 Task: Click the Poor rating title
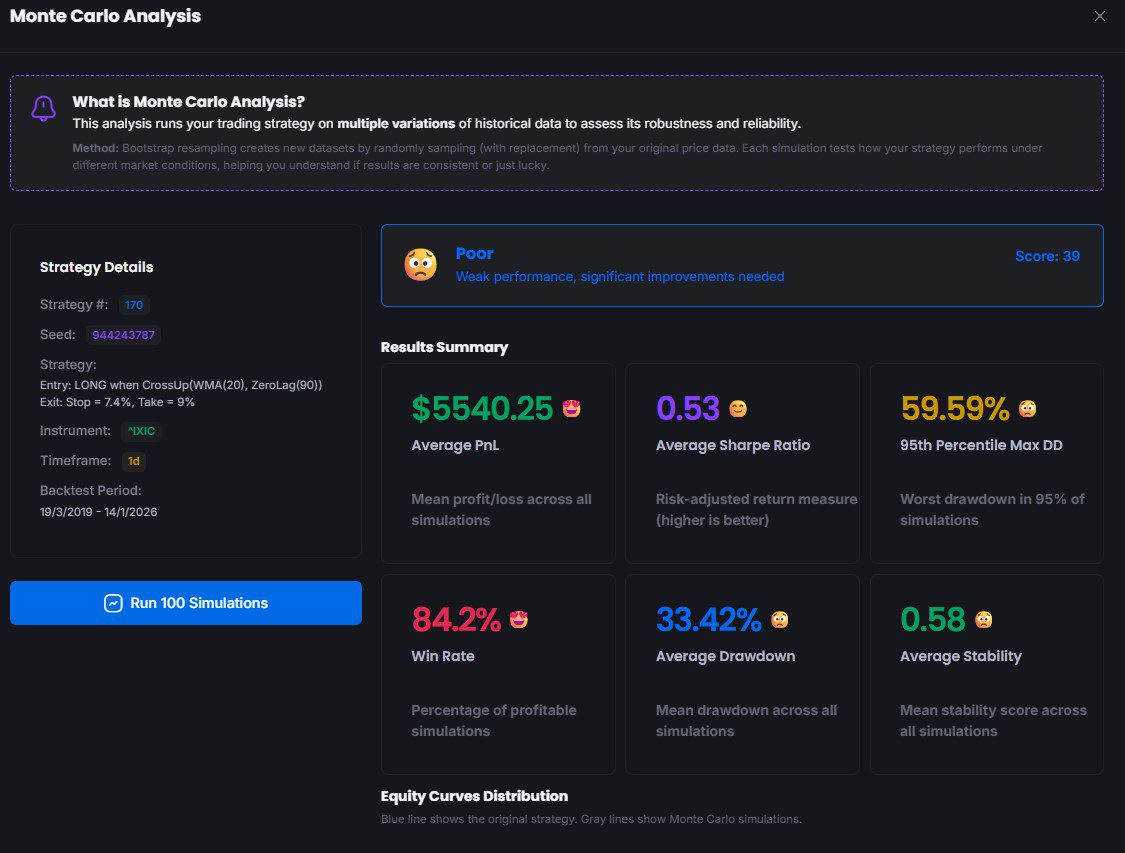475,254
